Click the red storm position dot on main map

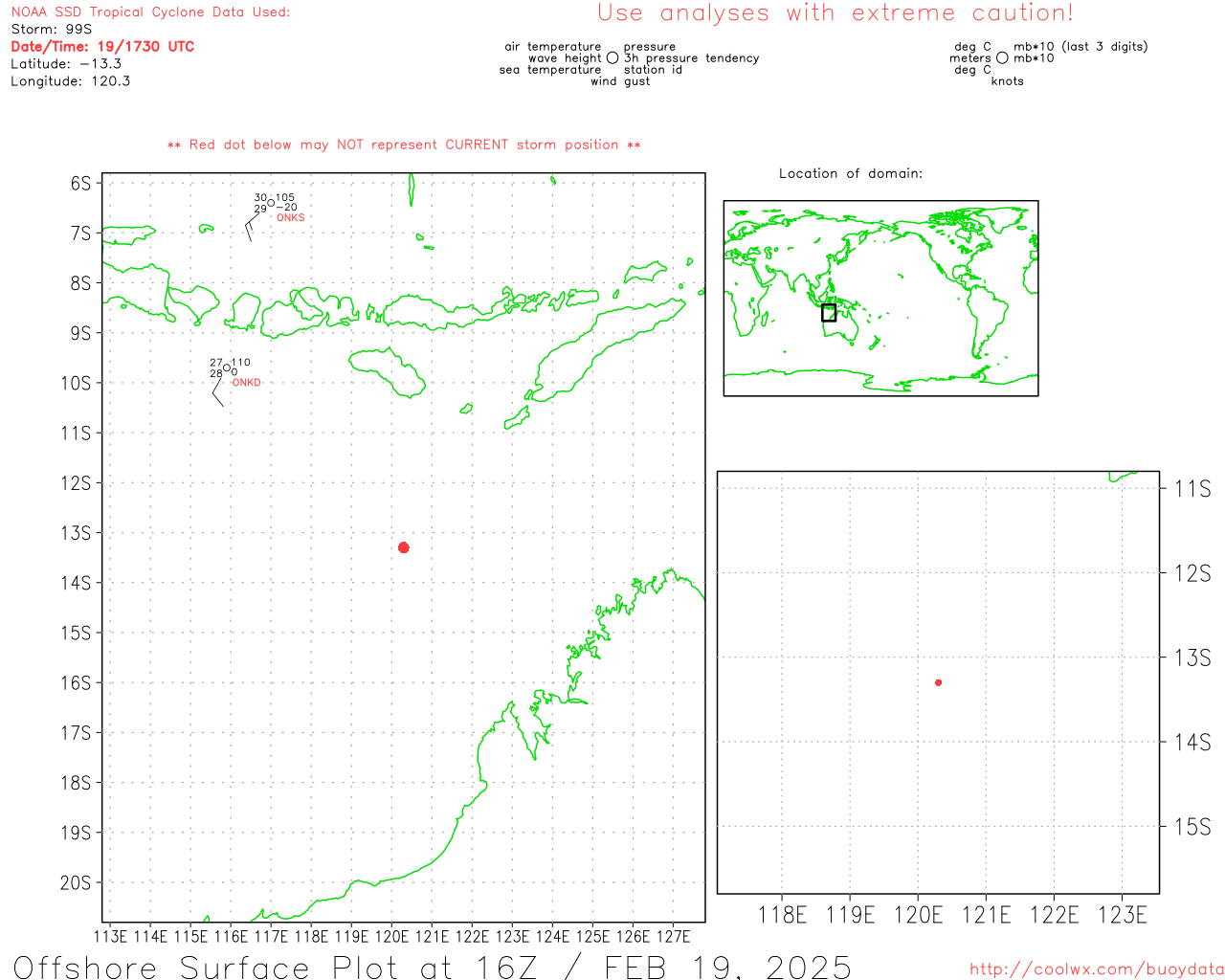[x=404, y=547]
